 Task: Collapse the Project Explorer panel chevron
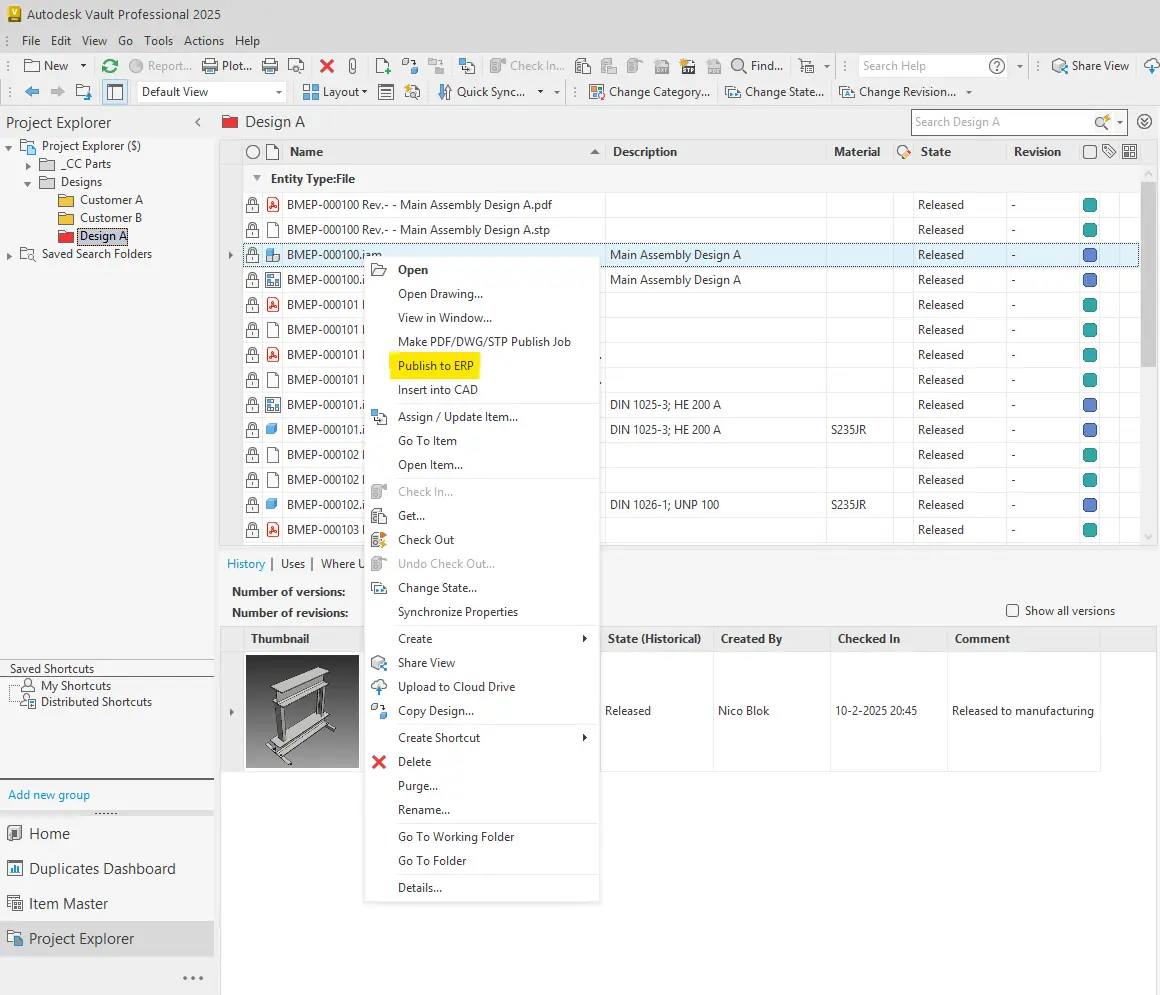pos(198,122)
